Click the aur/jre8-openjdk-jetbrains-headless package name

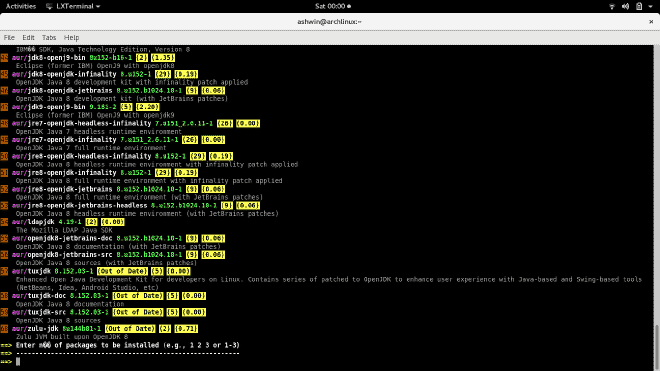click(x=80, y=206)
